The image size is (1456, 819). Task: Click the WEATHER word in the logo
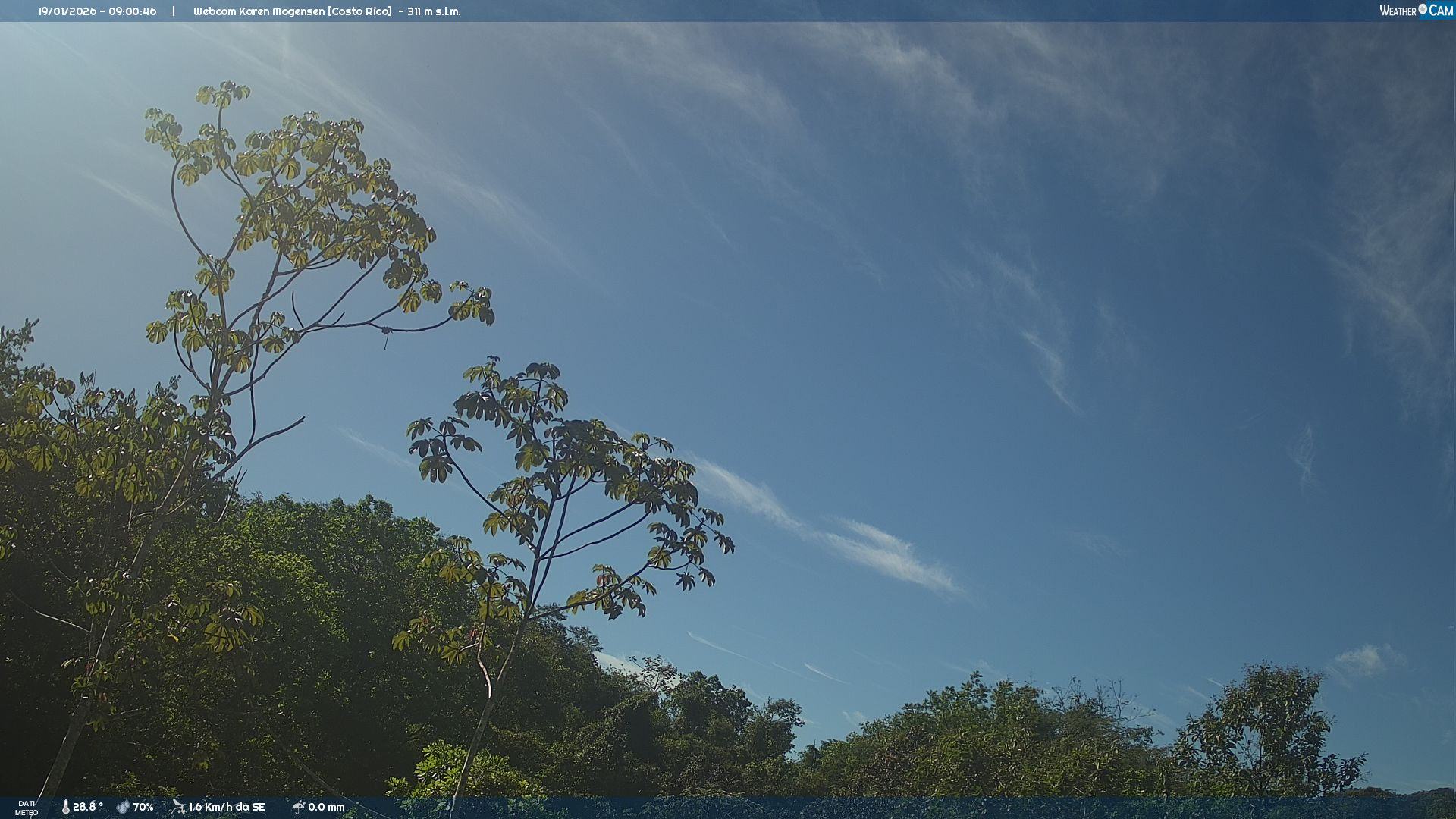point(1398,11)
